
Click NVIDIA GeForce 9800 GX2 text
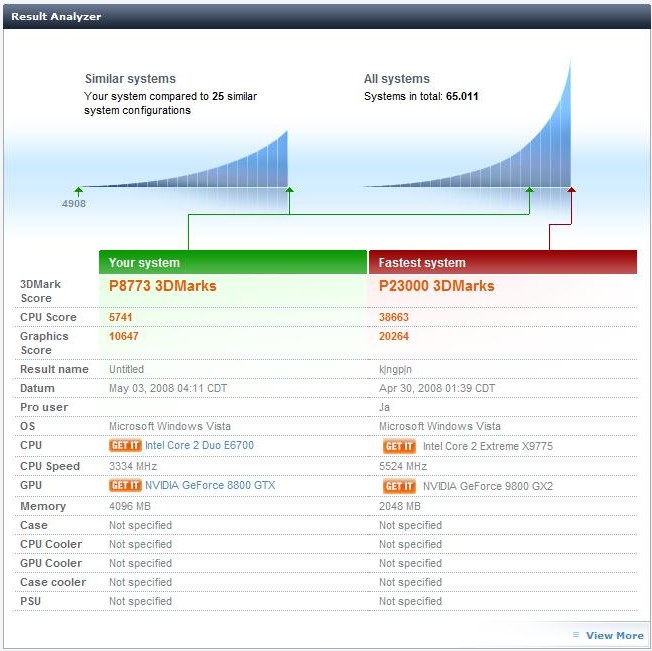[488, 486]
